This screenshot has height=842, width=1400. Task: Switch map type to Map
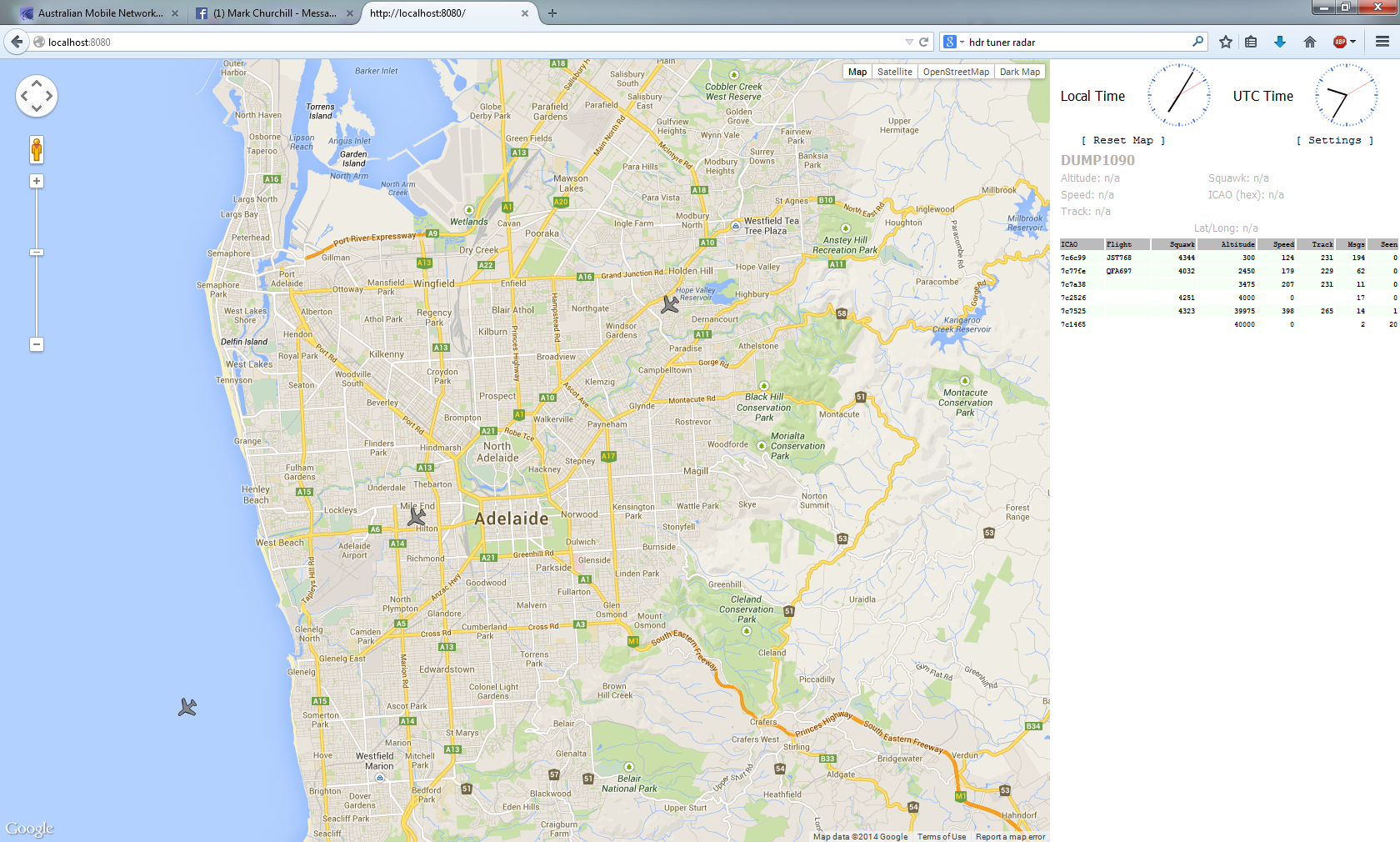pos(857,72)
